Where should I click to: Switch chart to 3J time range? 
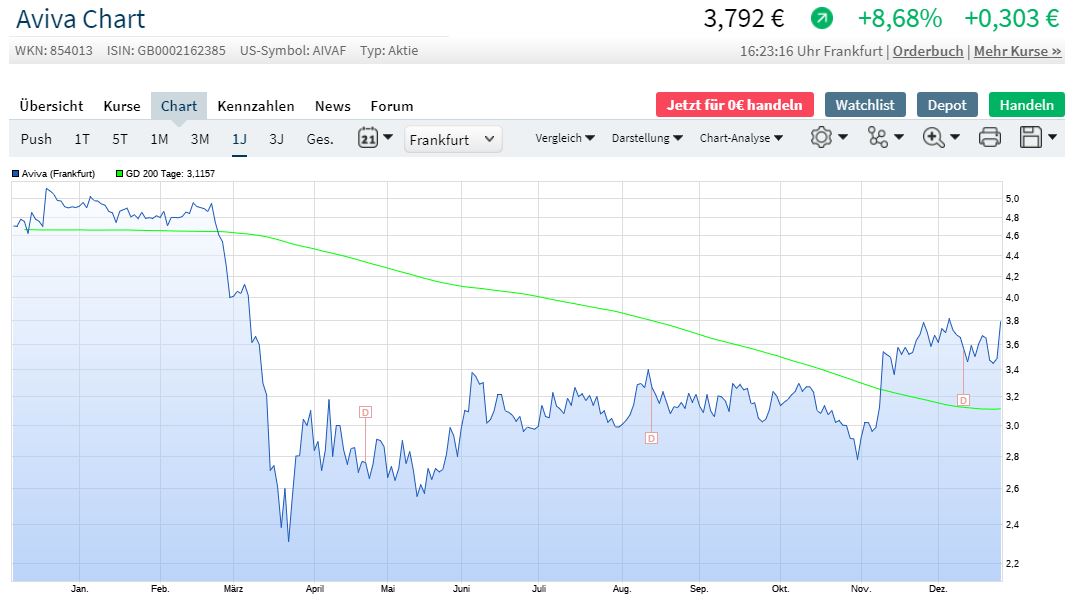click(x=276, y=139)
